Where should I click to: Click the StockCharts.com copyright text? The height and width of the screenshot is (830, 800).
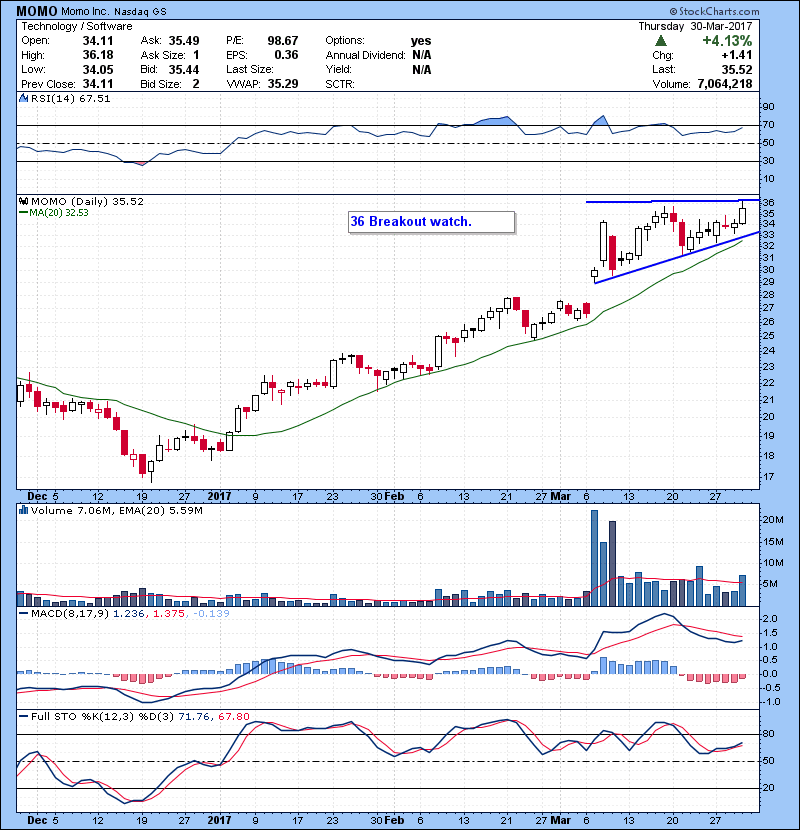tap(714, 11)
